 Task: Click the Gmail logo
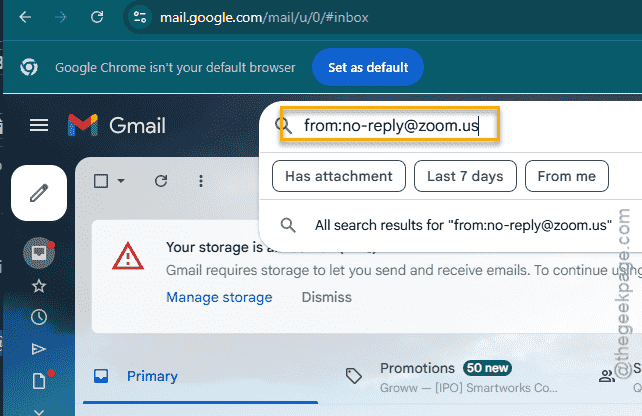pos(117,125)
